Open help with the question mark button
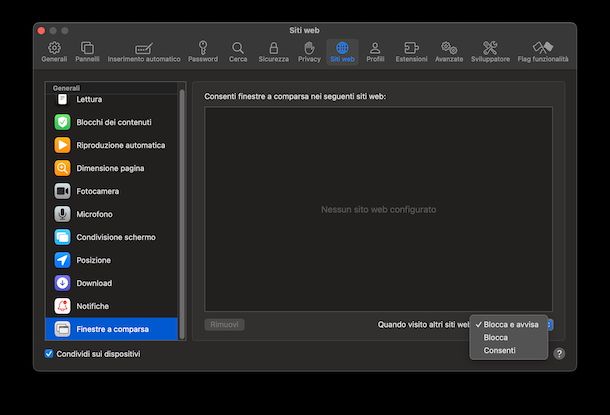 tap(559, 354)
